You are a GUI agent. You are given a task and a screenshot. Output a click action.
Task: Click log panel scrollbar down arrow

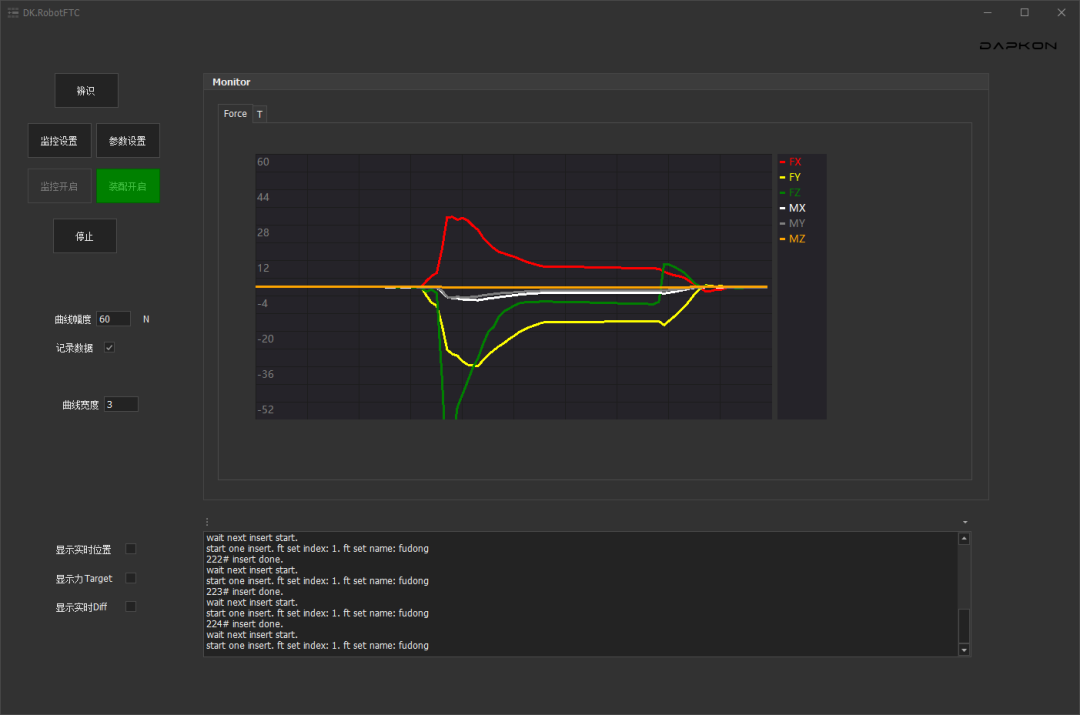(964, 650)
